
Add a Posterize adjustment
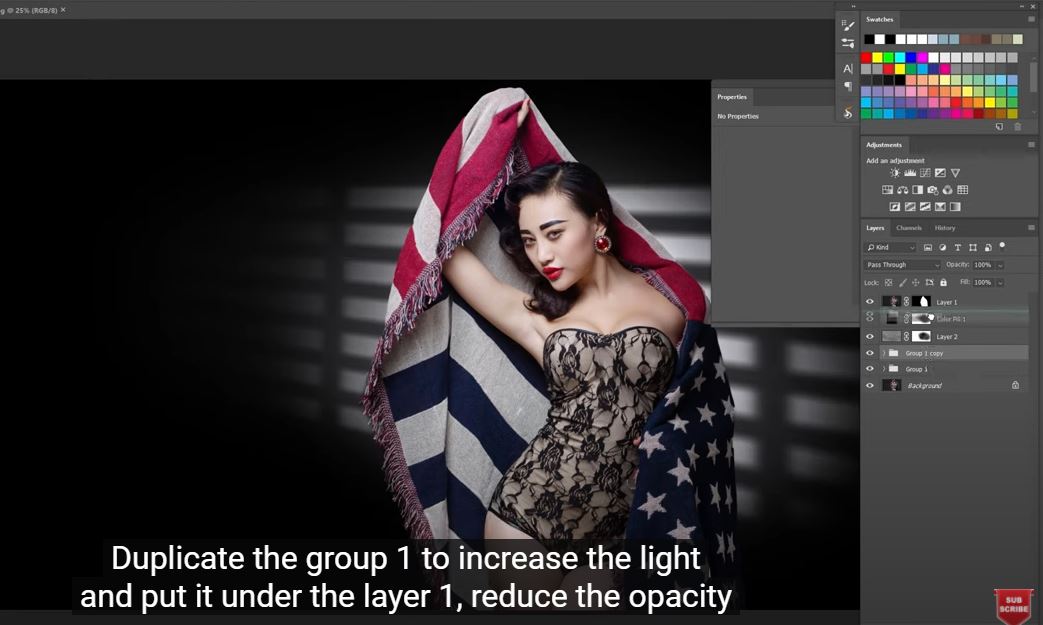(x=910, y=207)
